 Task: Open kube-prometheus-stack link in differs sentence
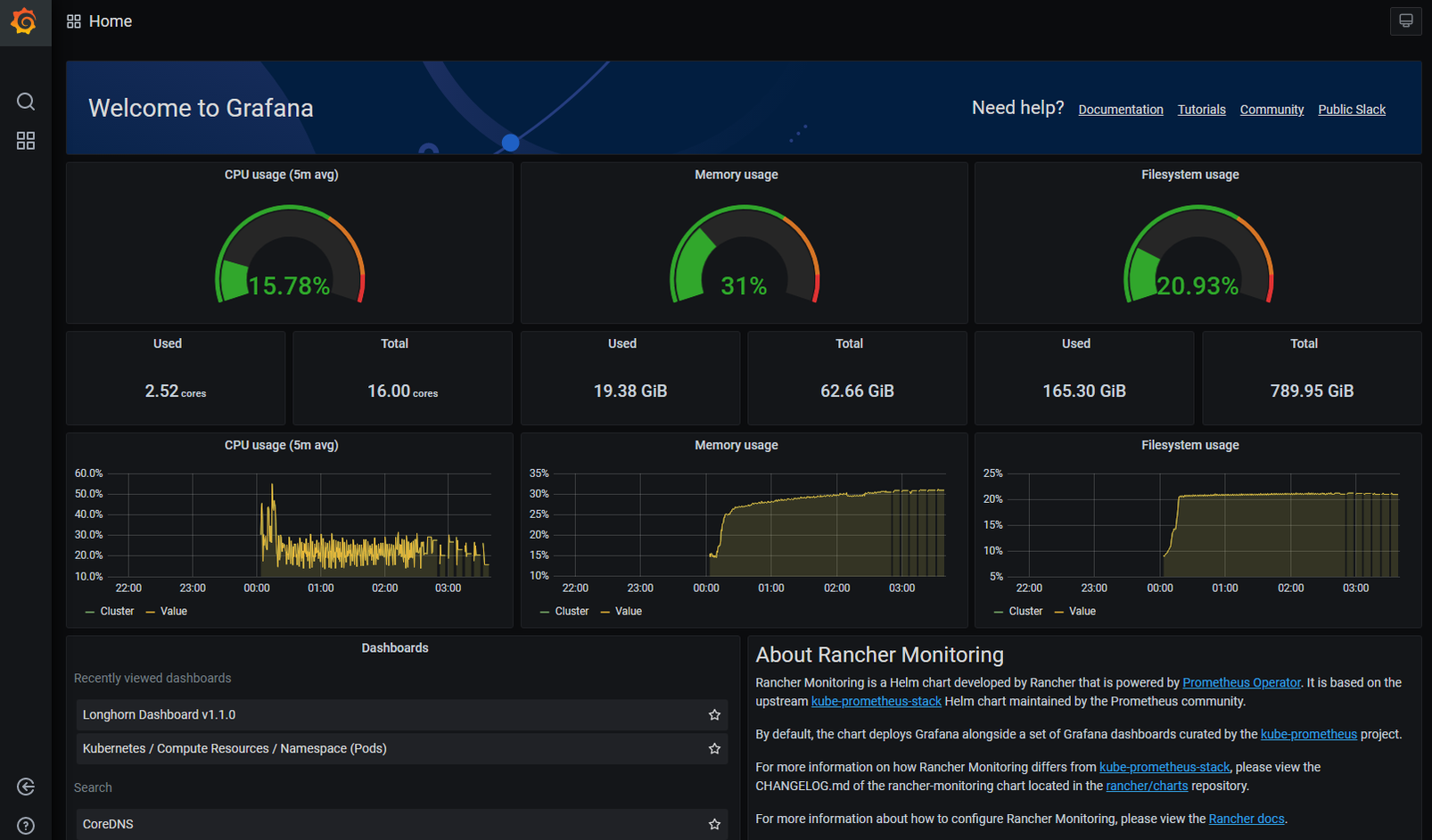[1165, 768]
